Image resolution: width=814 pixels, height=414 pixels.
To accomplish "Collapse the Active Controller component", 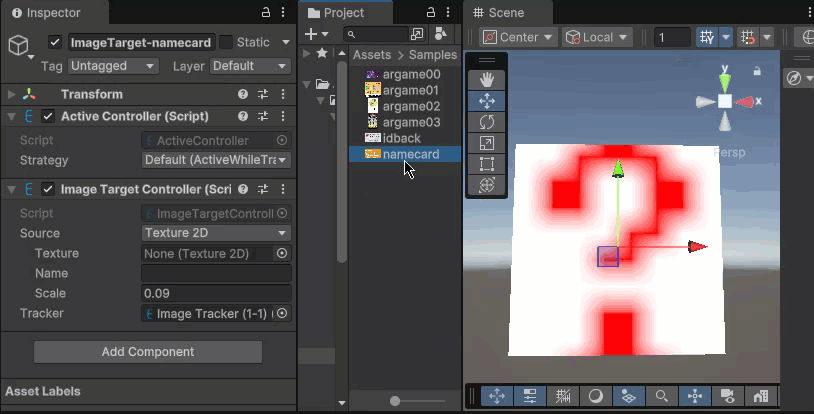I will [11, 116].
